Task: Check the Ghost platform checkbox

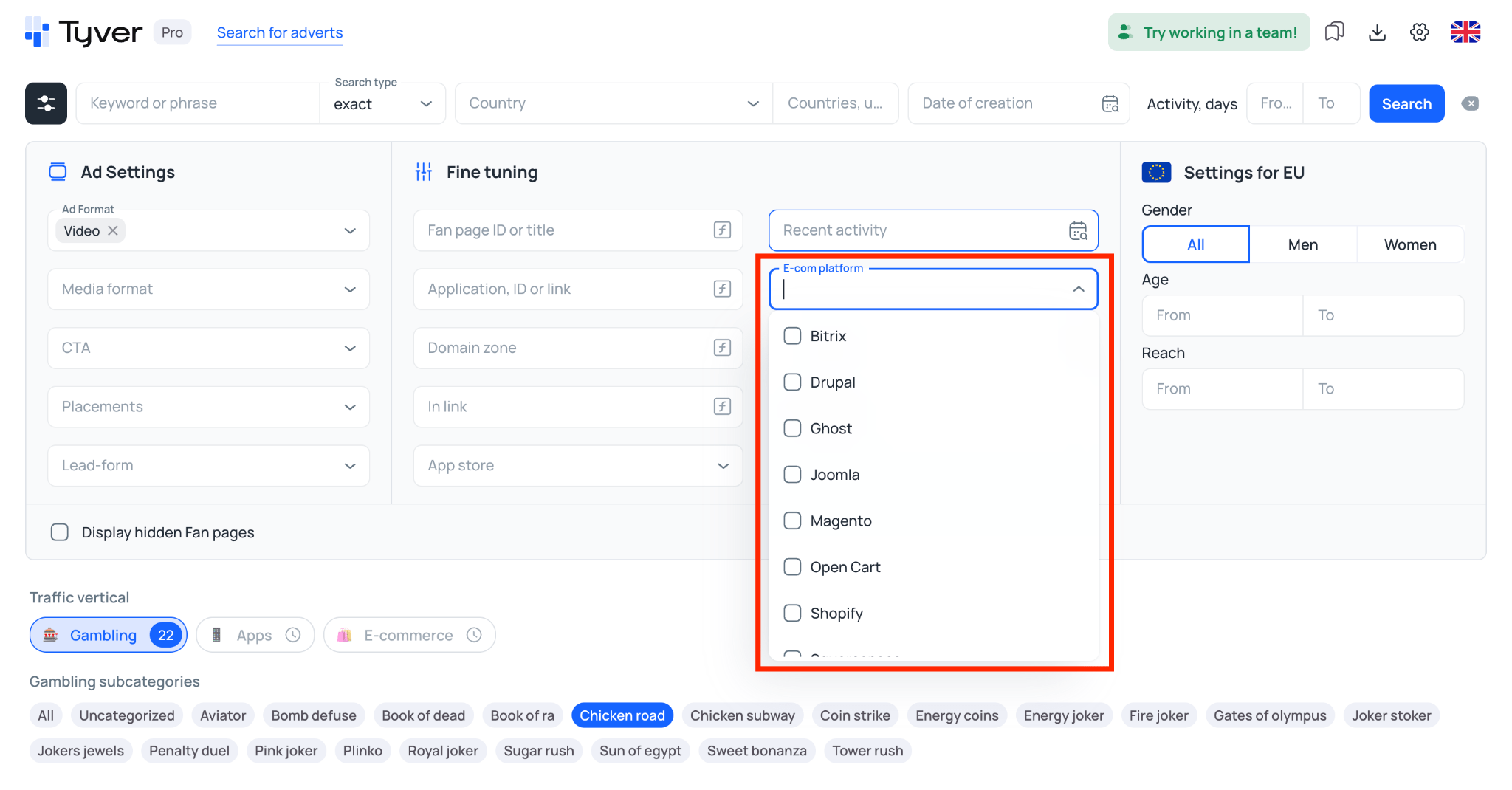Action: pos(792,428)
